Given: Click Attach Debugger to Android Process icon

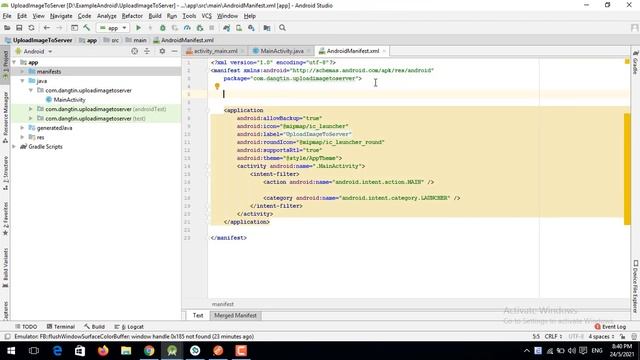Looking at the screenshot, I should [200, 28].
